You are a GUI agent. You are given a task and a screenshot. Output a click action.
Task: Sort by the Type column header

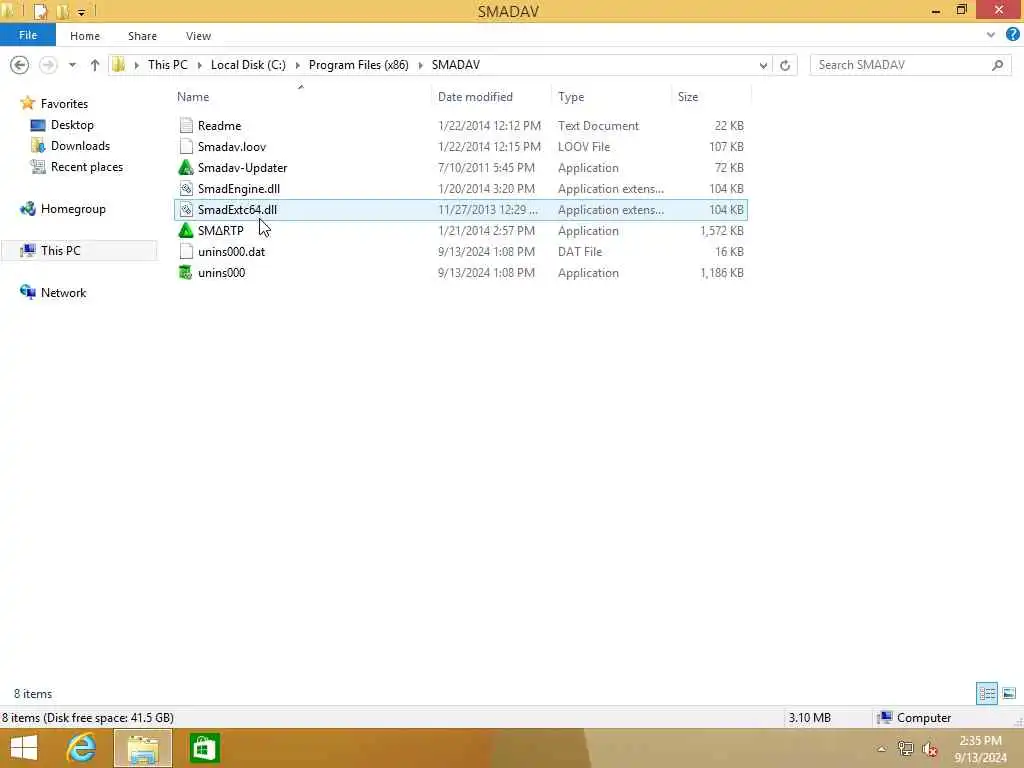tap(571, 97)
